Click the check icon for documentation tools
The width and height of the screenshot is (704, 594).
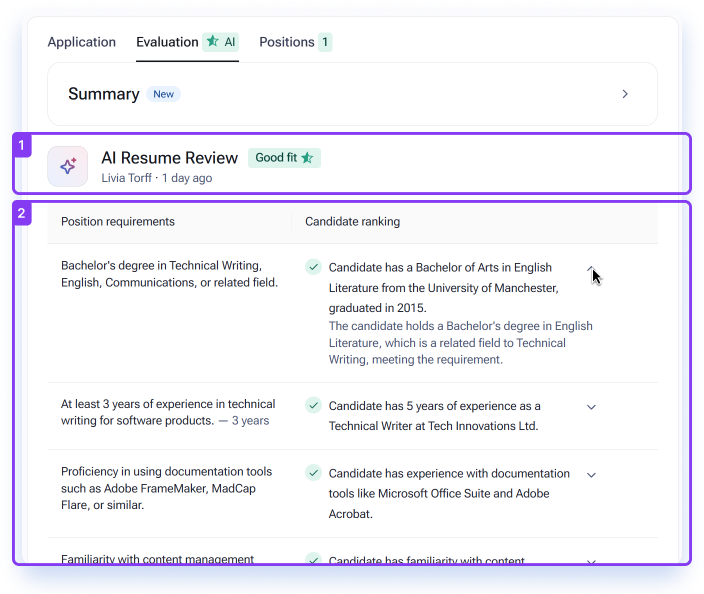click(x=313, y=473)
